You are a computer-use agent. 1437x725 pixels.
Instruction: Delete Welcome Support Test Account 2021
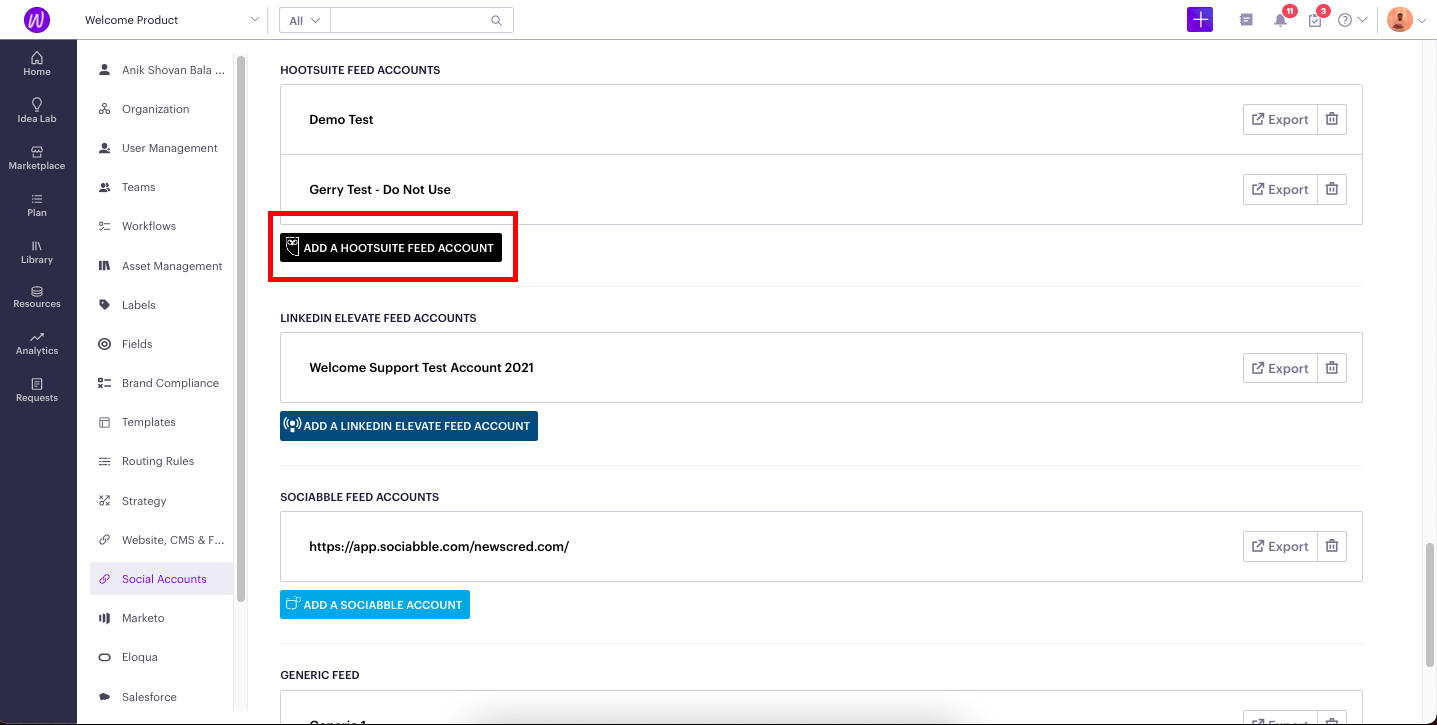1332,368
